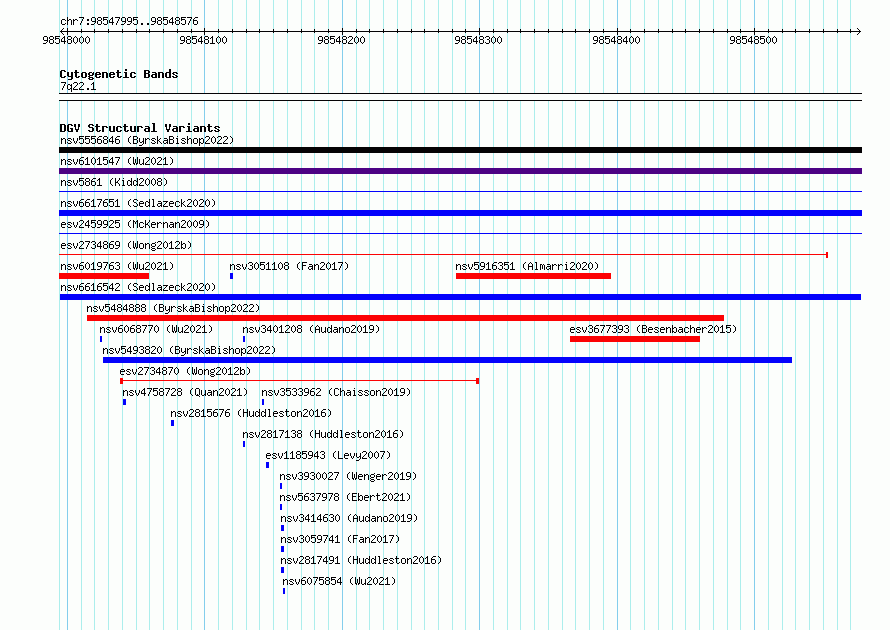Click the DGV Structural Variants track title
The width and height of the screenshot is (890, 630).
coord(140,128)
